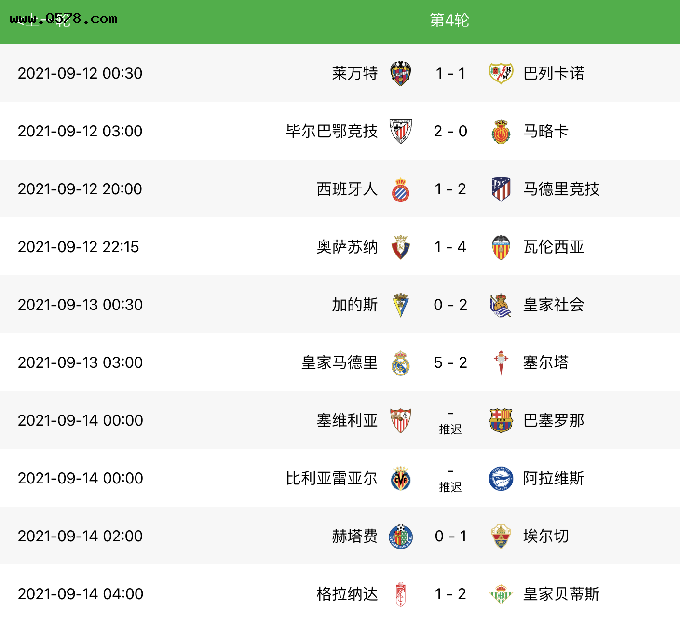Screen dimensions: 680x618
Task: Click the 格拉纳达 team name
Action: pyautogui.click(x=347, y=594)
